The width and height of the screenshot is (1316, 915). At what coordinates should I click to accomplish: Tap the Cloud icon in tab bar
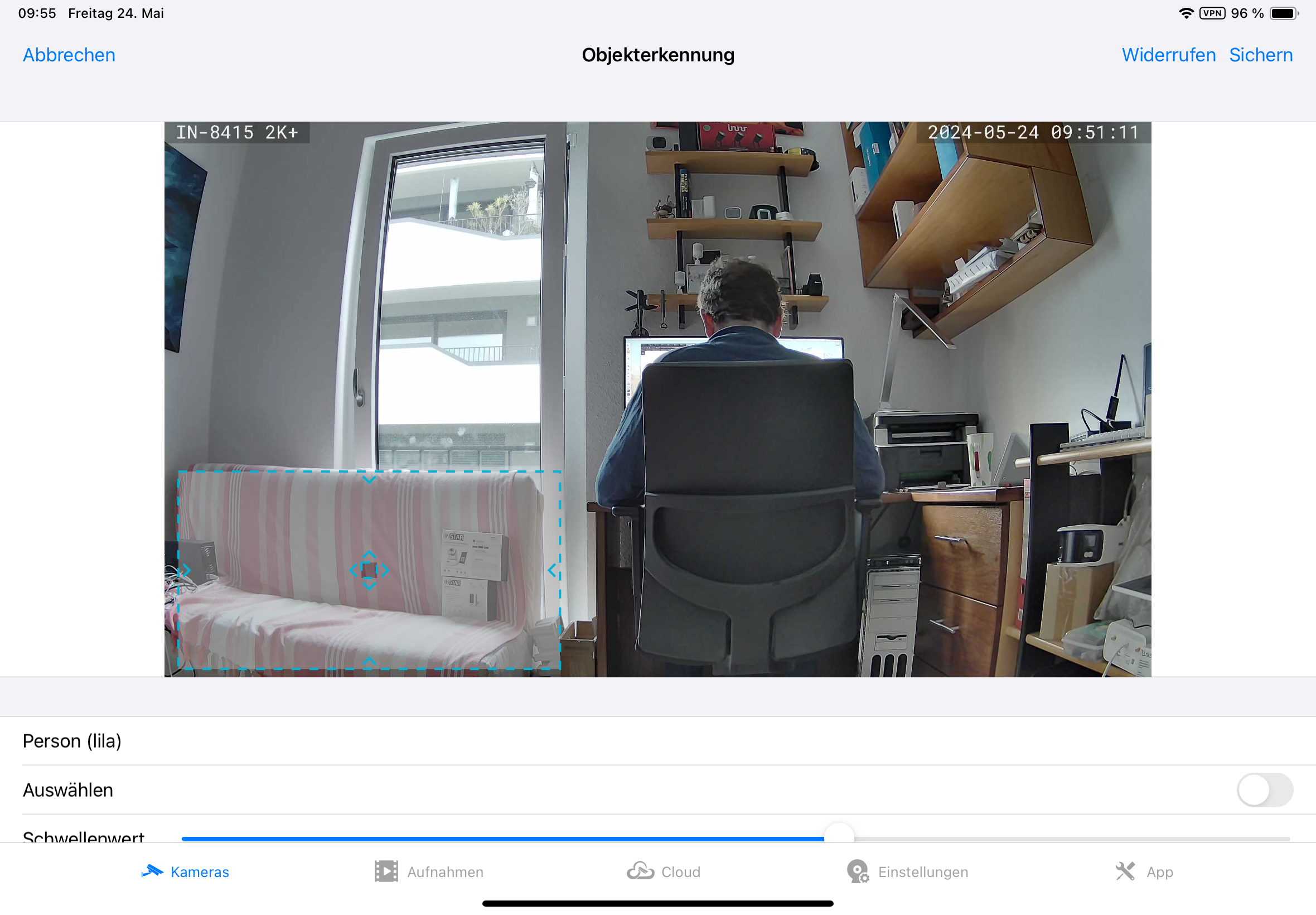[640, 871]
